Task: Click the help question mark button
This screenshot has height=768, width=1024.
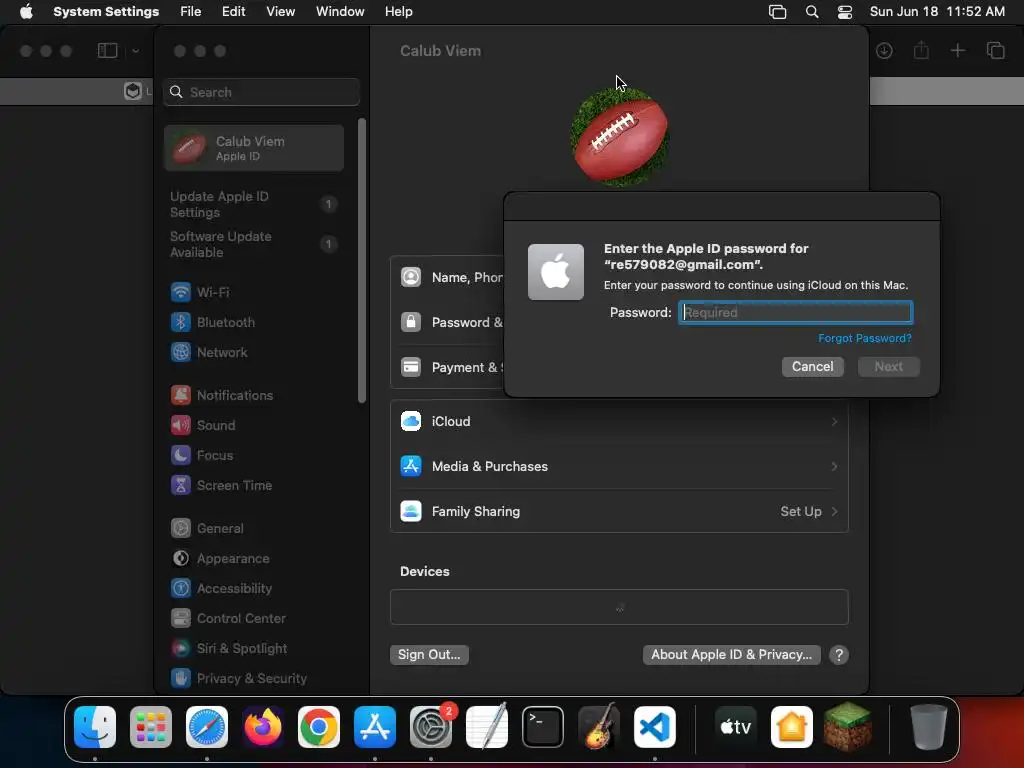Action: (839, 654)
